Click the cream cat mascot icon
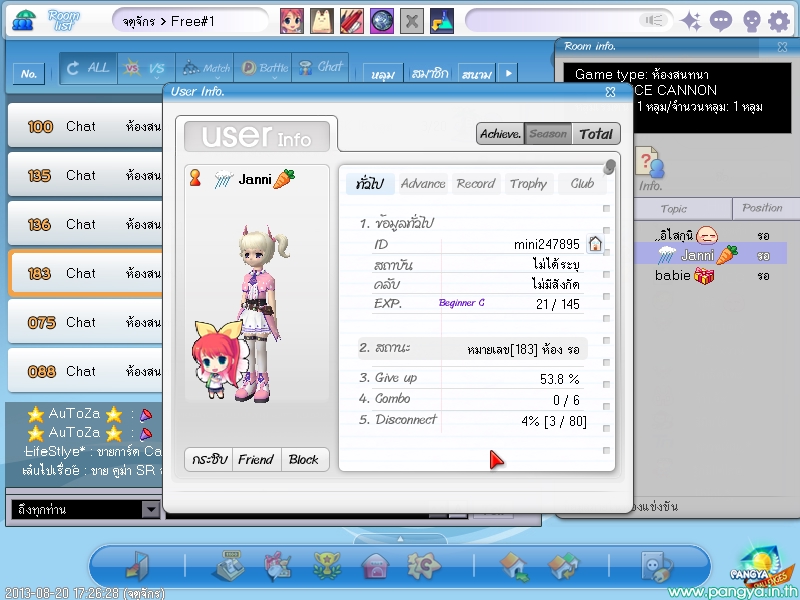Viewport: 800px width, 600px height. pos(322,21)
